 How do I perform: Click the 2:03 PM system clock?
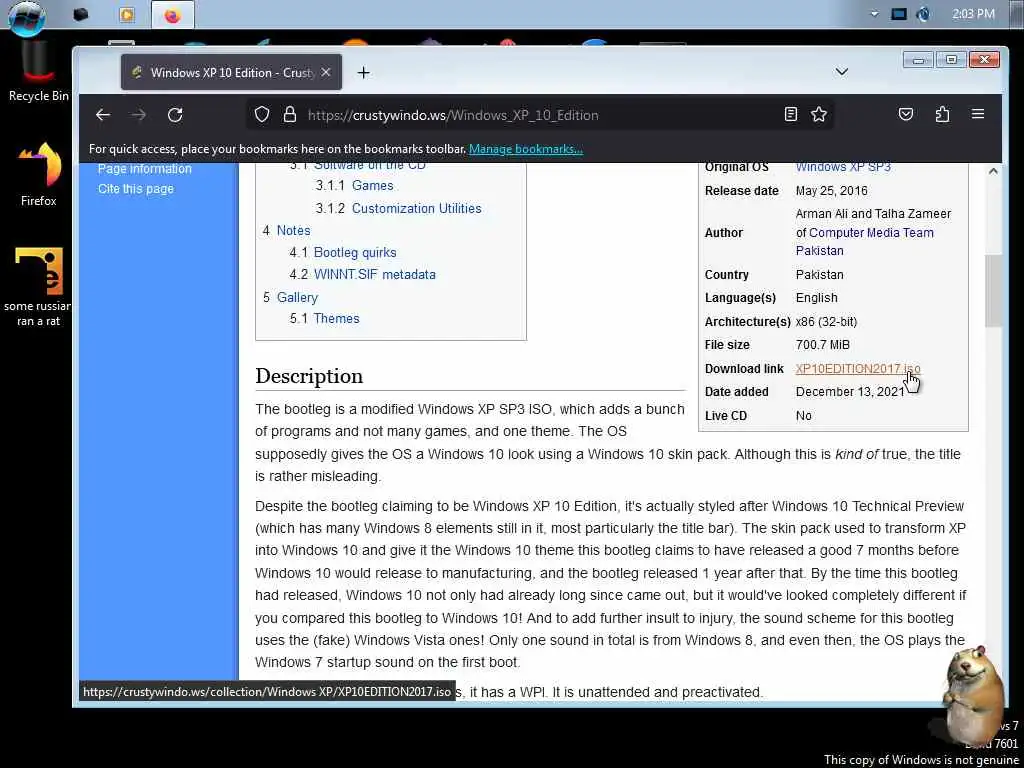tap(973, 14)
